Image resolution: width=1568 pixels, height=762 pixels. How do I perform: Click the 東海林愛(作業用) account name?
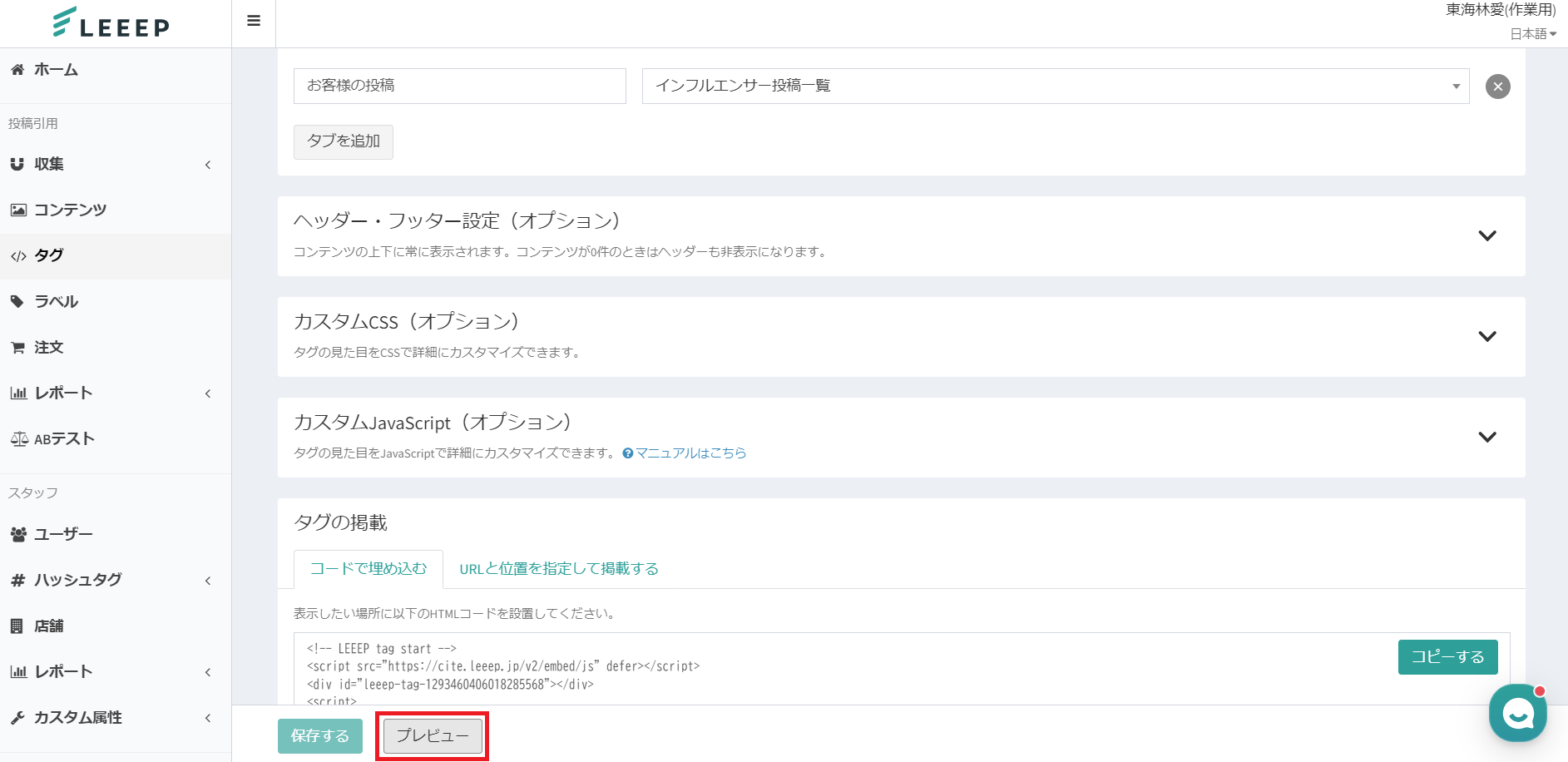[1501, 10]
